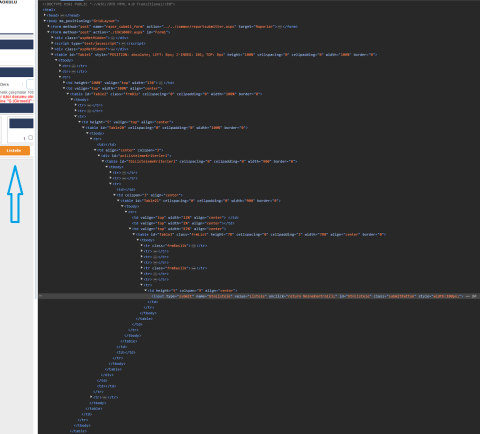Select the td row with width 12%
Screen dimensions: 480x434
pyautogui.click(x=185, y=218)
